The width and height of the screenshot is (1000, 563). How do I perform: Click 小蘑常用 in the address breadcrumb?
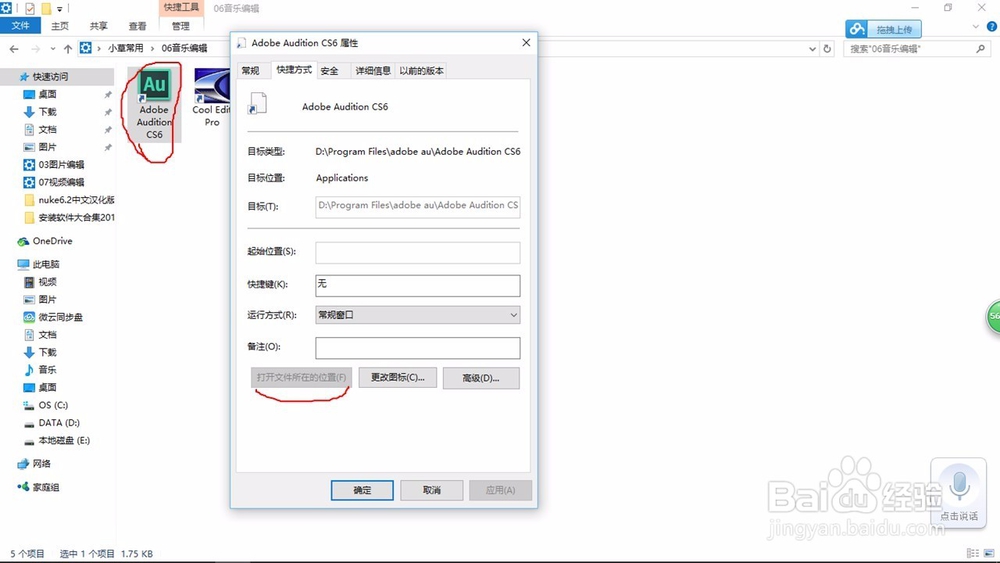click(125, 48)
